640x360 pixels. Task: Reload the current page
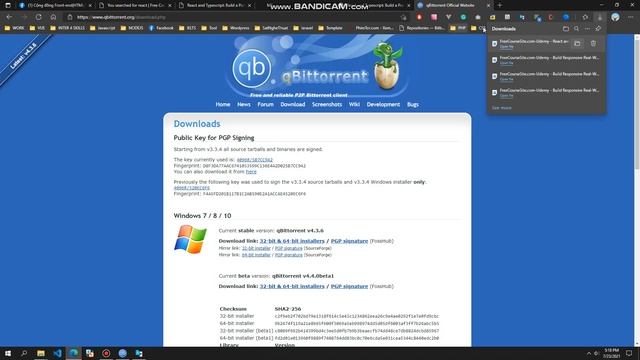pyautogui.click(x=38, y=17)
